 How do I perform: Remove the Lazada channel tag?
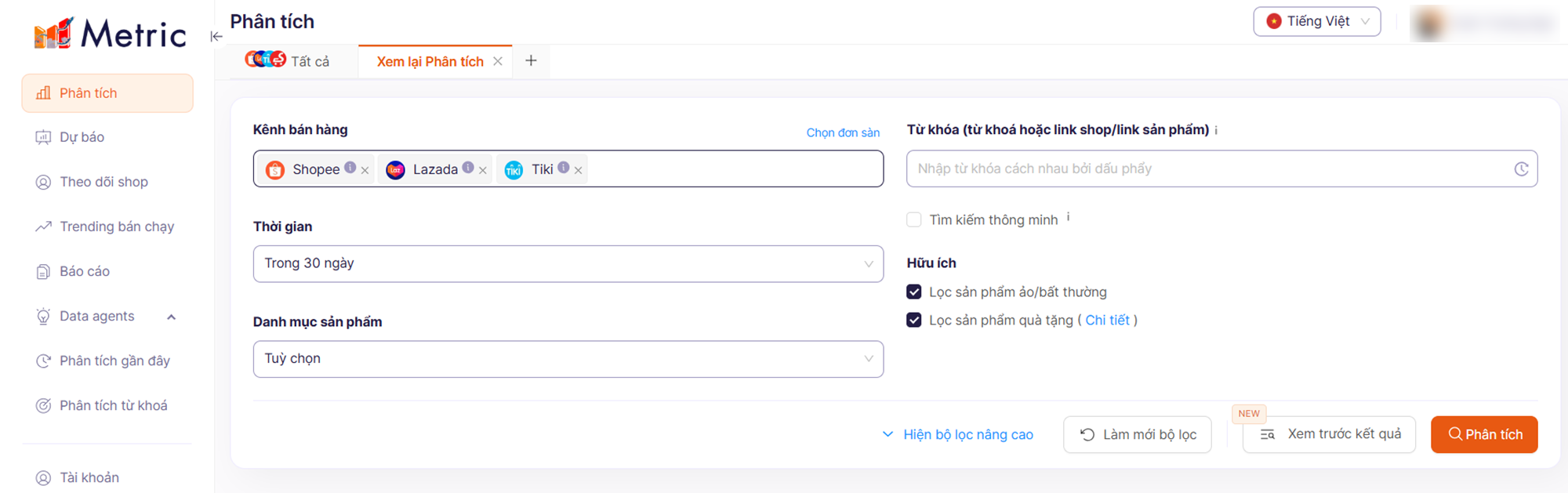[x=483, y=170]
